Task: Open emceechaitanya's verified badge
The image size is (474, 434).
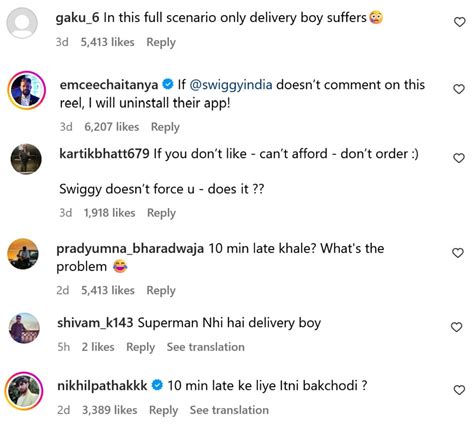Action: [168, 84]
